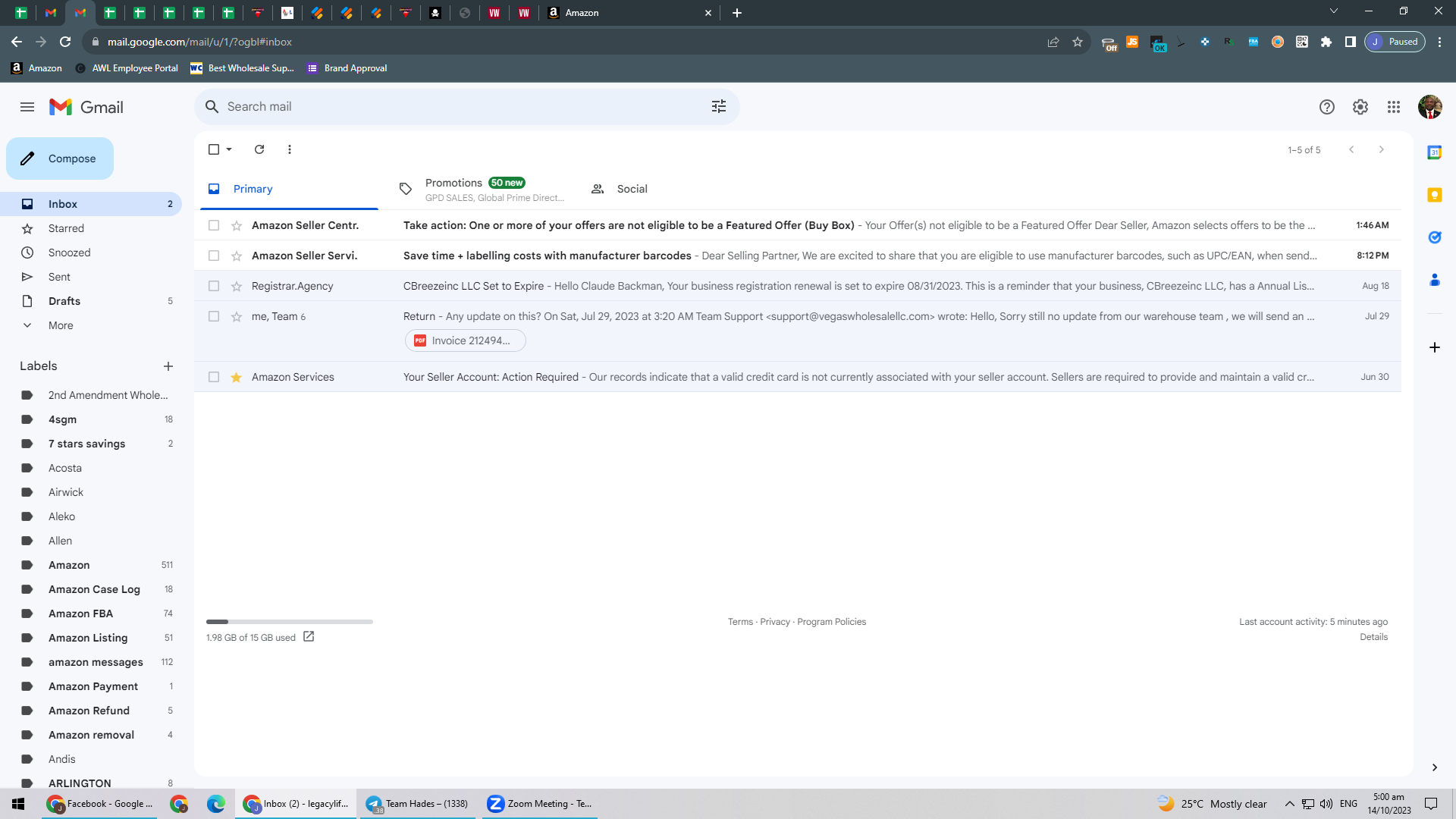Image resolution: width=1456 pixels, height=819 pixels.
Task: Switch to the Primary tab
Action: pyautogui.click(x=289, y=189)
